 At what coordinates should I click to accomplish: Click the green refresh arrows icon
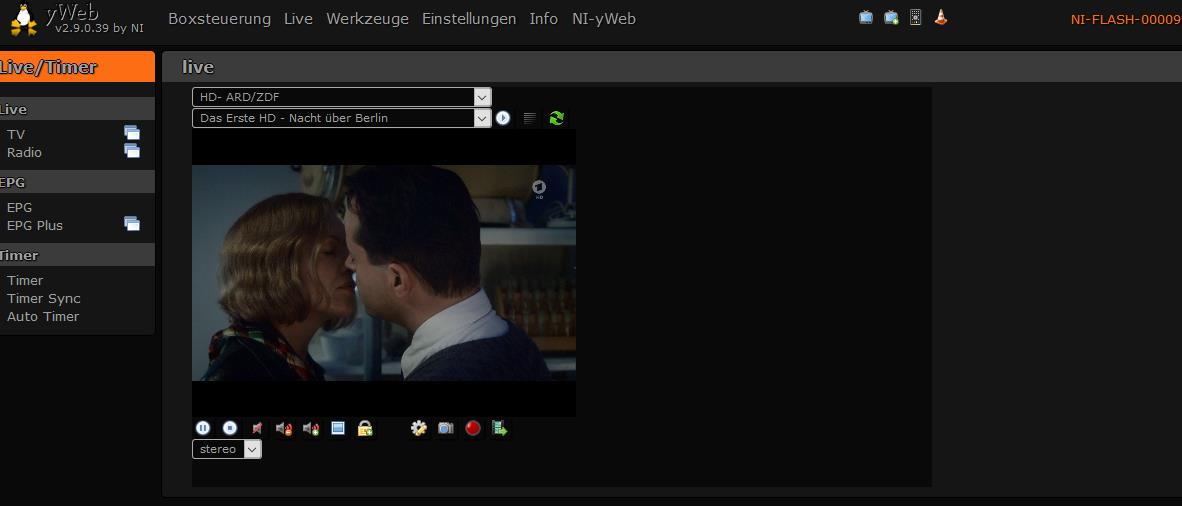[x=557, y=118]
